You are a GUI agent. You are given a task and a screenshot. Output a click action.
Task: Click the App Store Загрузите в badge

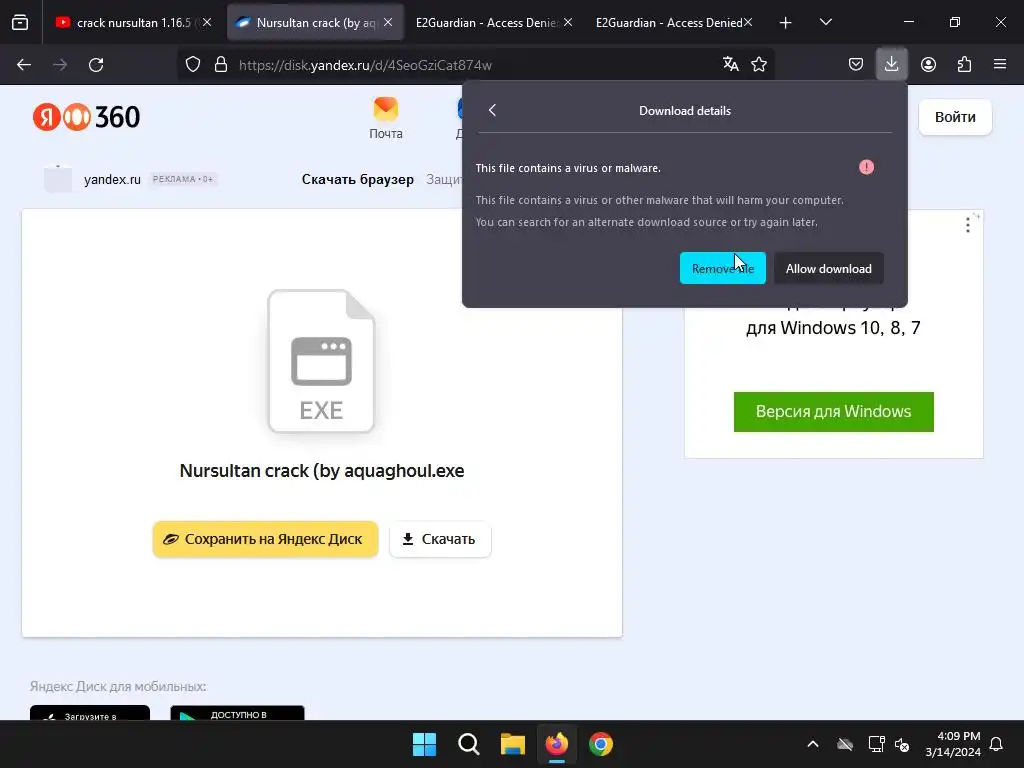90,713
